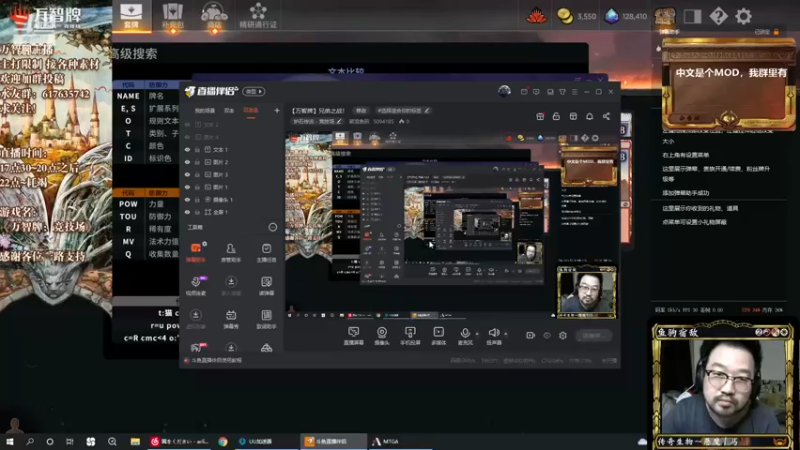Add a new scene with the plus button
Screen dimensions: 800x450
tap(277, 110)
